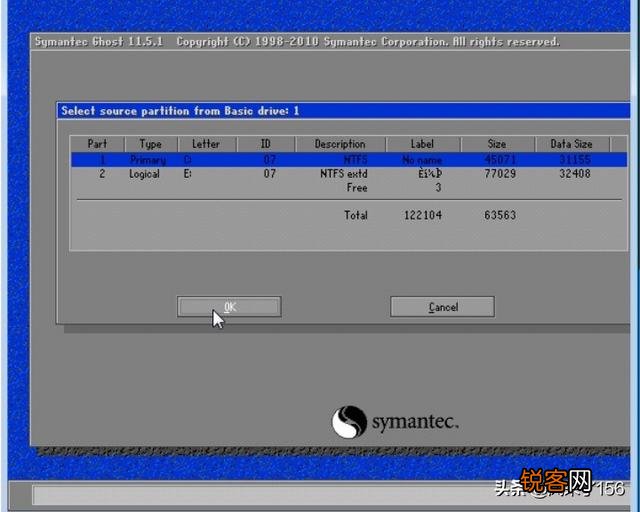Click the Total row label

click(x=356, y=215)
